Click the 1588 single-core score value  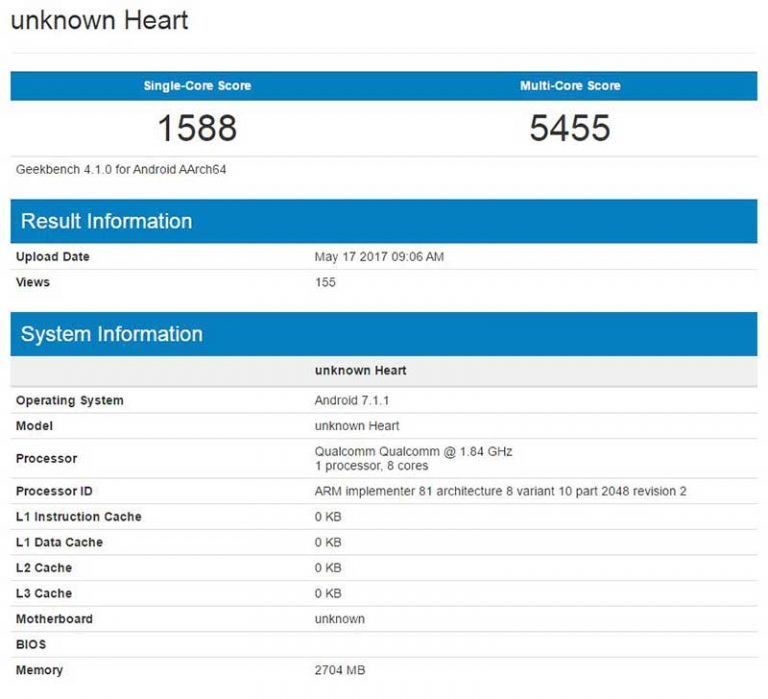(x=196, y=128)
